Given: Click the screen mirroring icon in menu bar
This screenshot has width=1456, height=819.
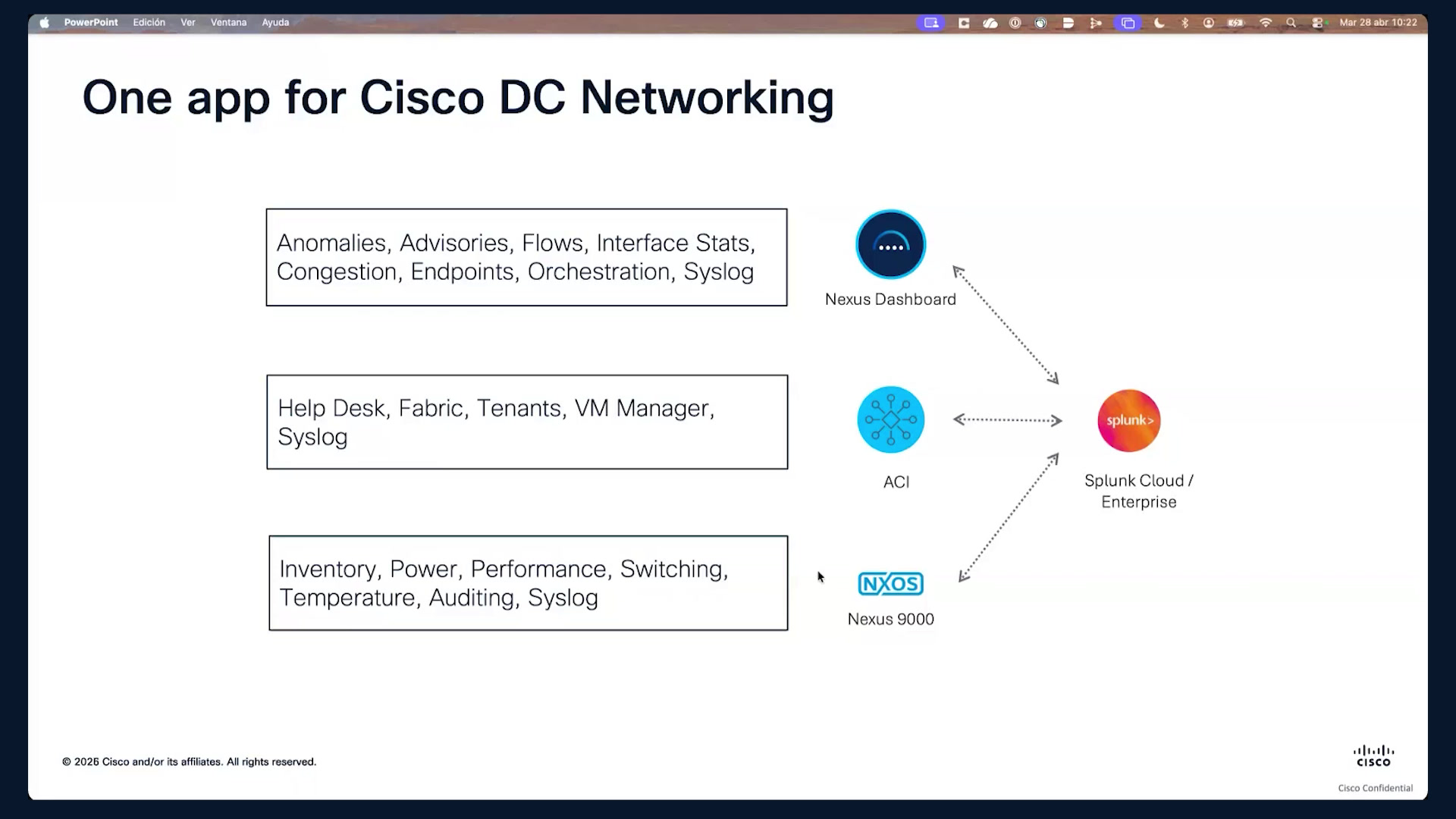Looking at the screenshot, I should (x=1128, y=23).
